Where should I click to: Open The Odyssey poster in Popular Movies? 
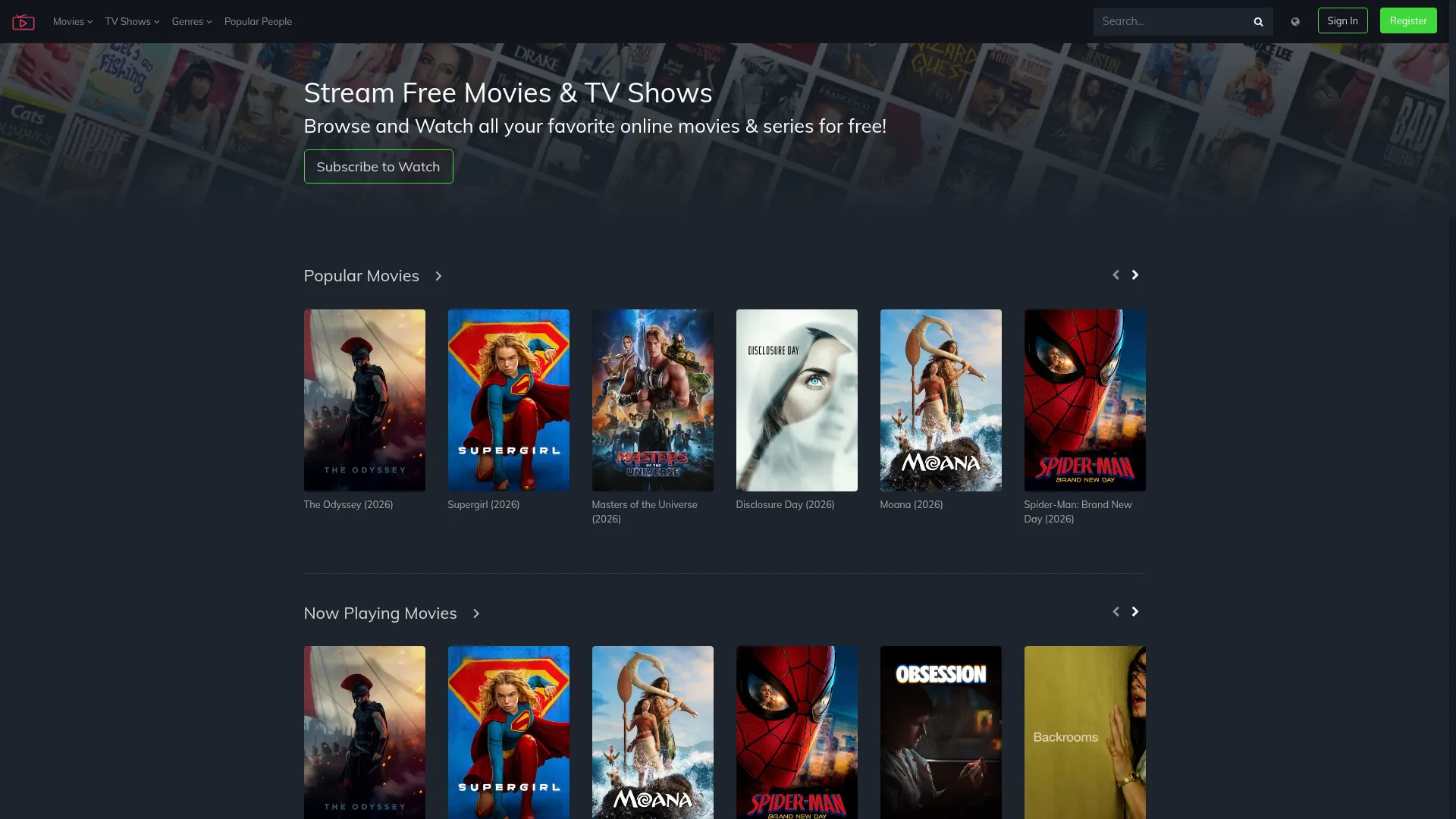365,400
